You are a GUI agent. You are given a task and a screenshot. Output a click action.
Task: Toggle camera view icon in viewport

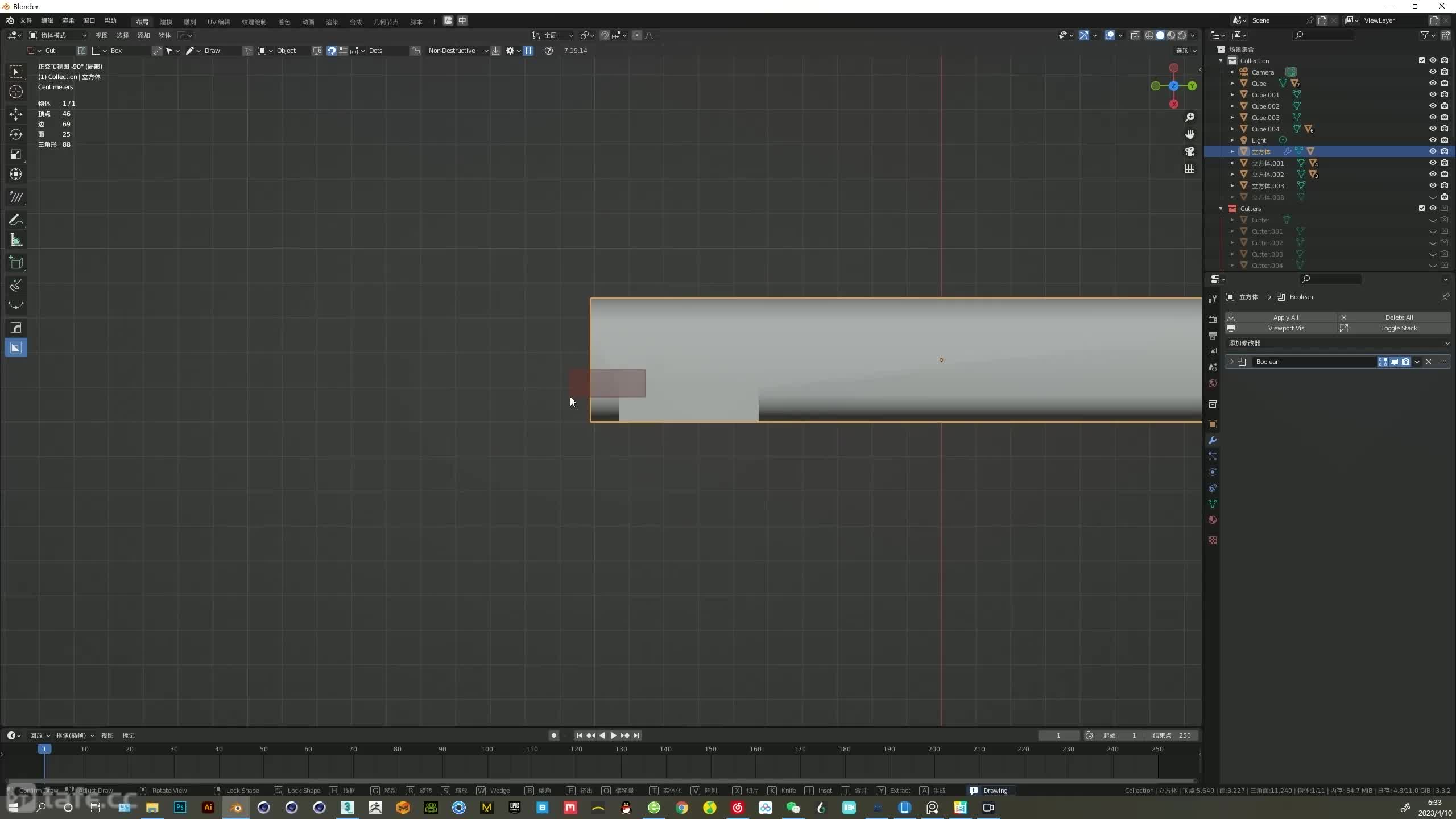coord(1190,151)
